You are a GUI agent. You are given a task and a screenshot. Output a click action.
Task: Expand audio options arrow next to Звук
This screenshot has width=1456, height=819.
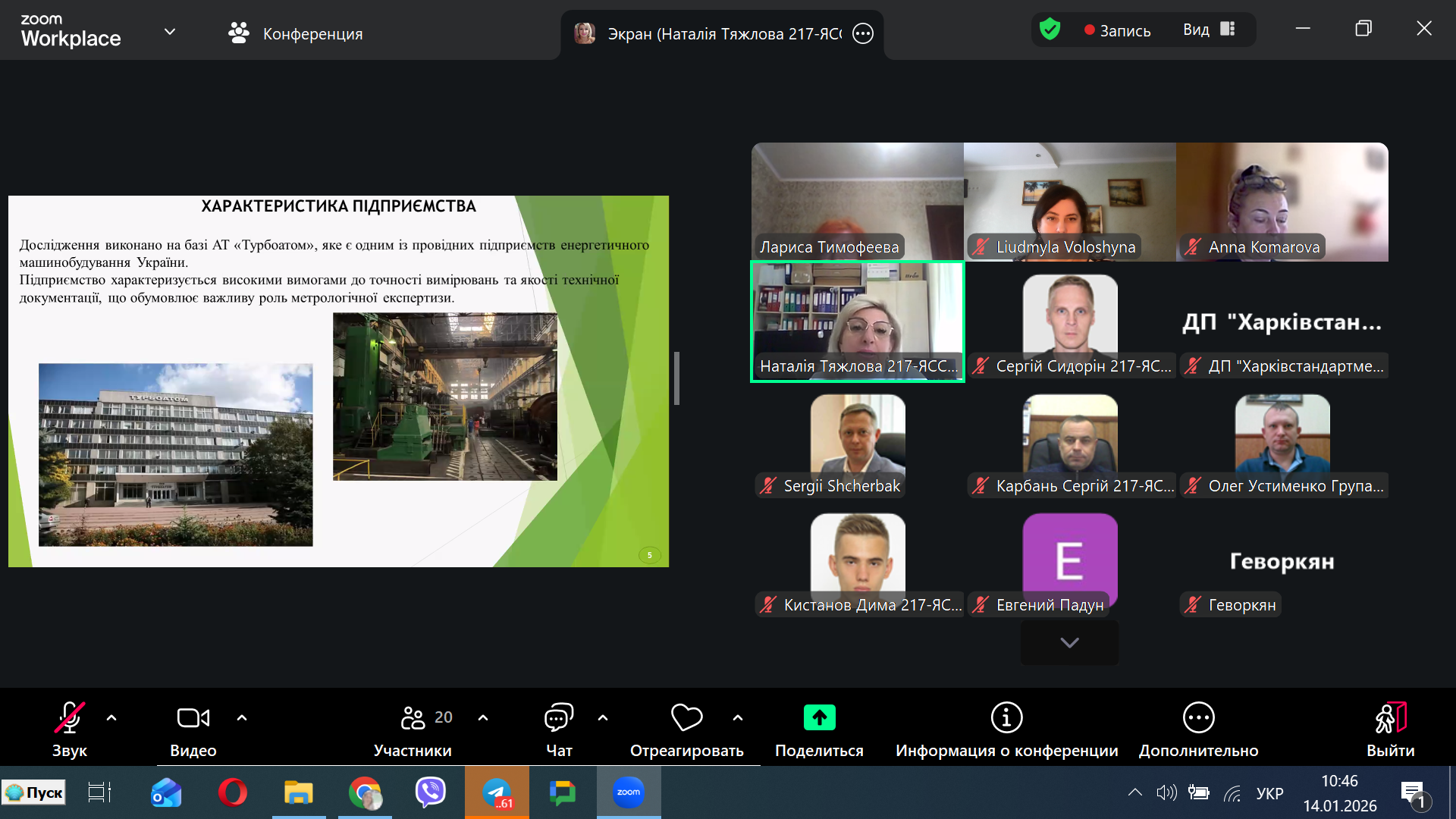coord(111,717)
